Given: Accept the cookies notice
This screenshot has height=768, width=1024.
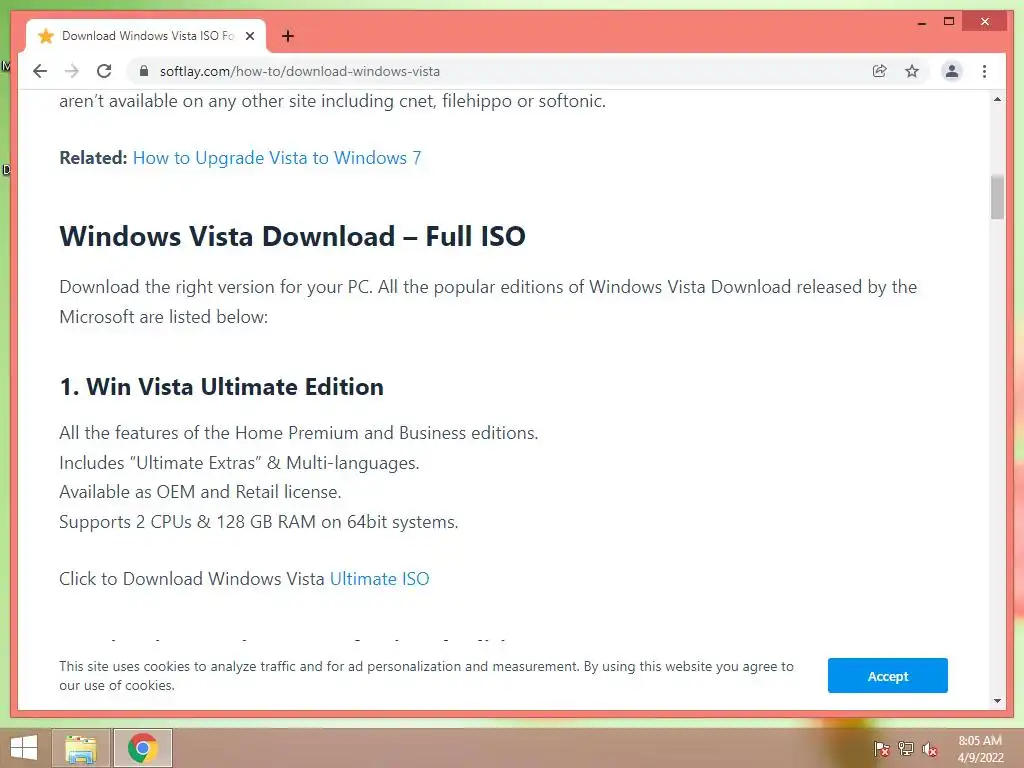Looking at the screenshot, I should click(x=888, y=676).
